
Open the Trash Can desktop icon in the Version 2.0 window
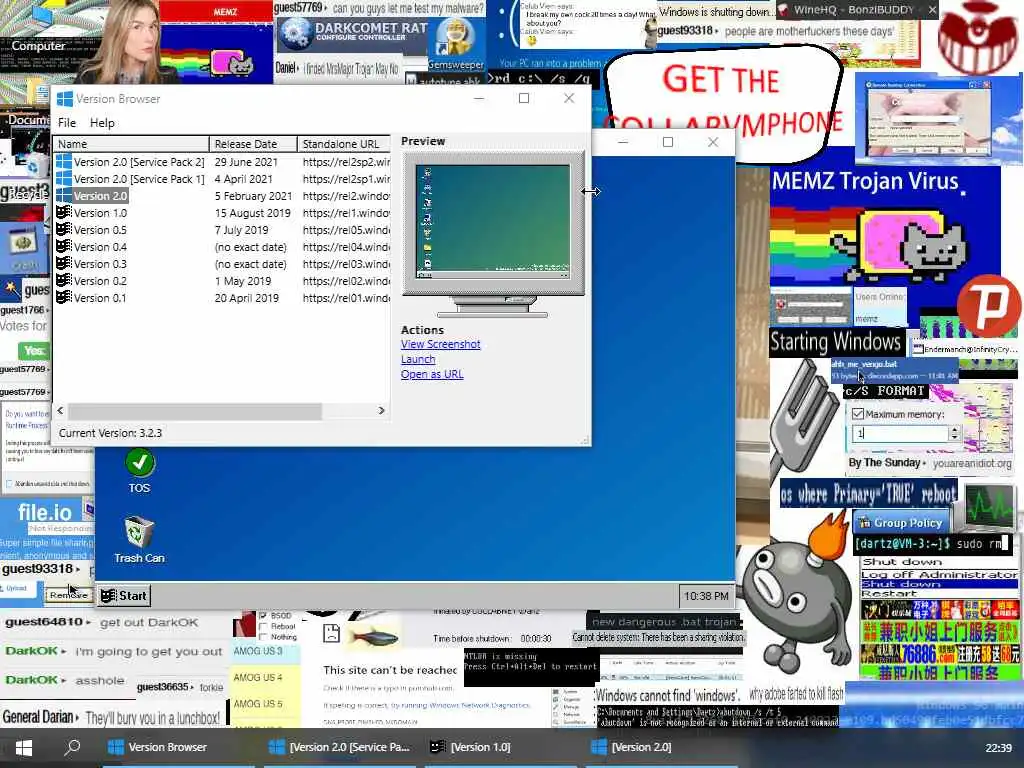click(139, 539)
